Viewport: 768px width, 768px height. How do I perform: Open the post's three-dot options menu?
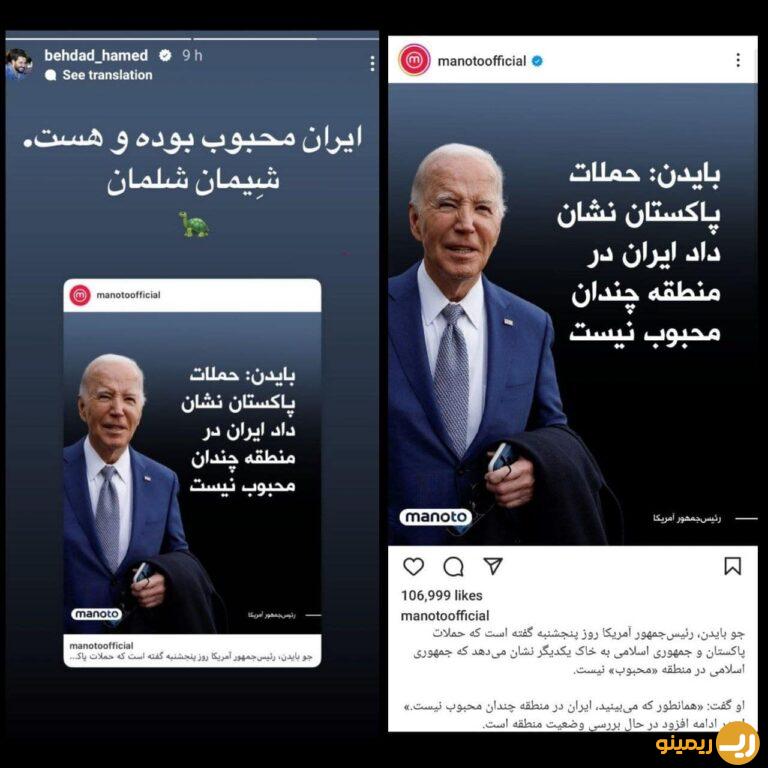pyautogui.click(x=738, y=60)
